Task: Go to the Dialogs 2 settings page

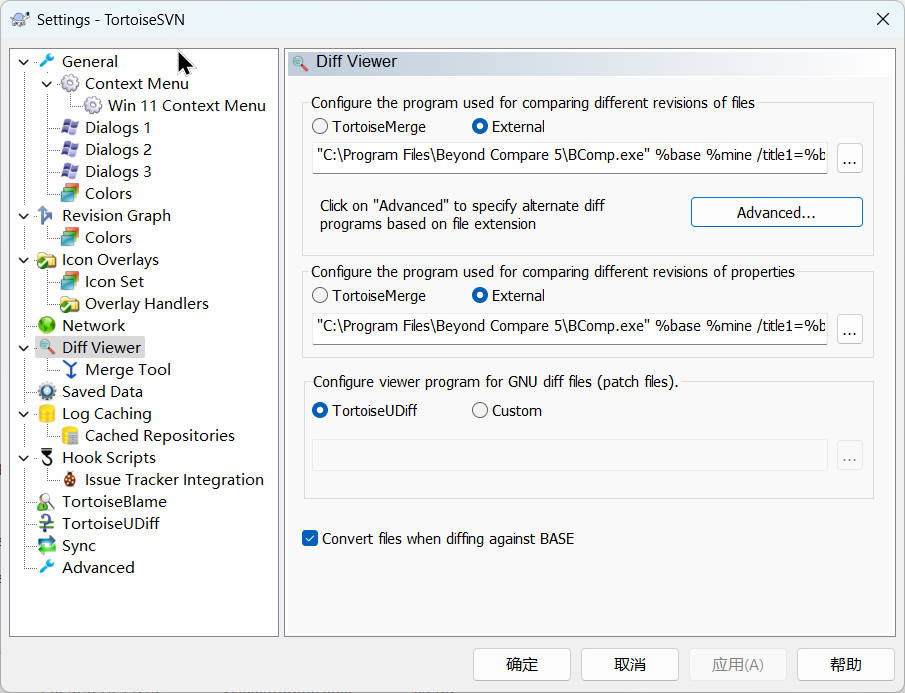Action: pos(118,149)
